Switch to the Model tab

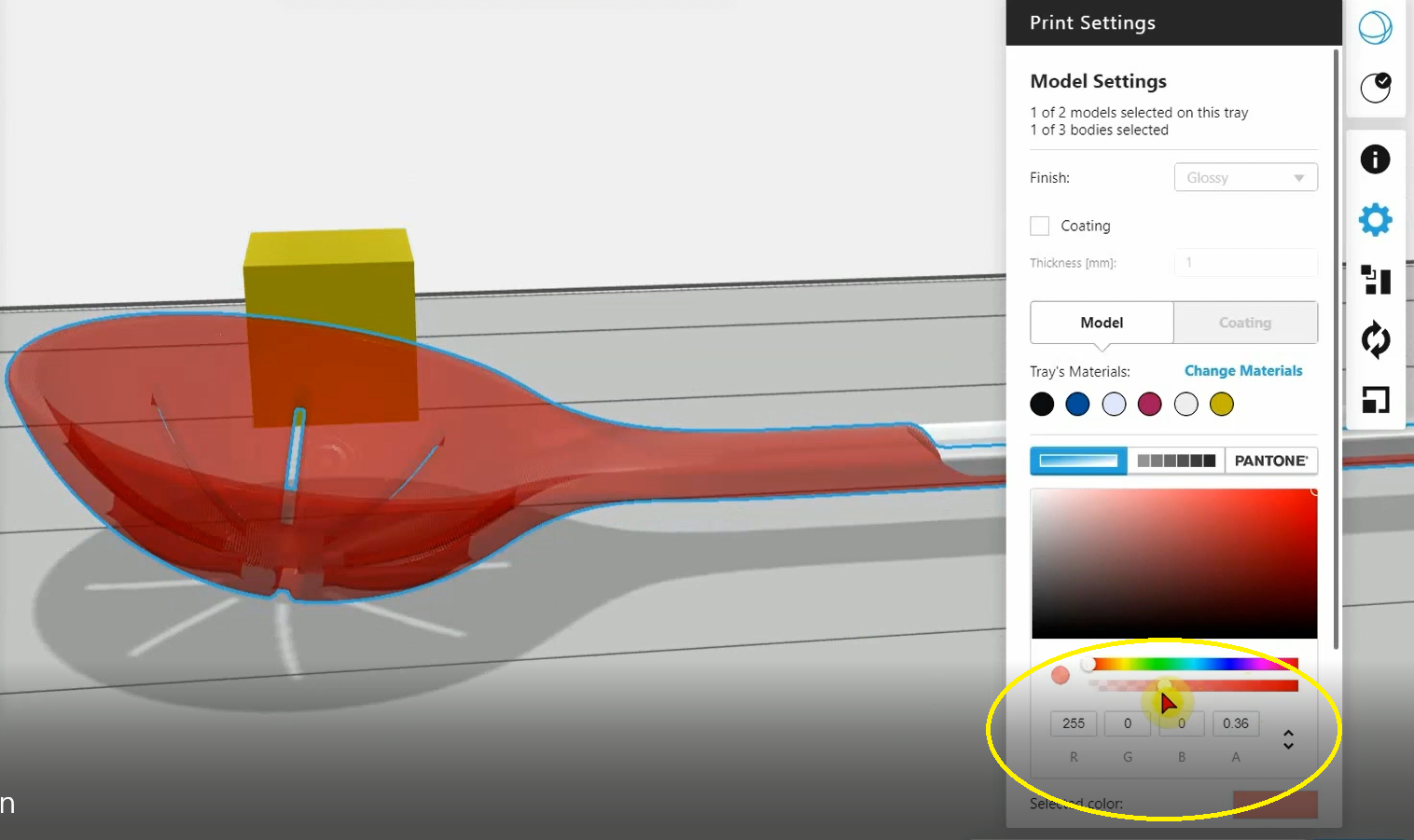tap(1102, 323)
